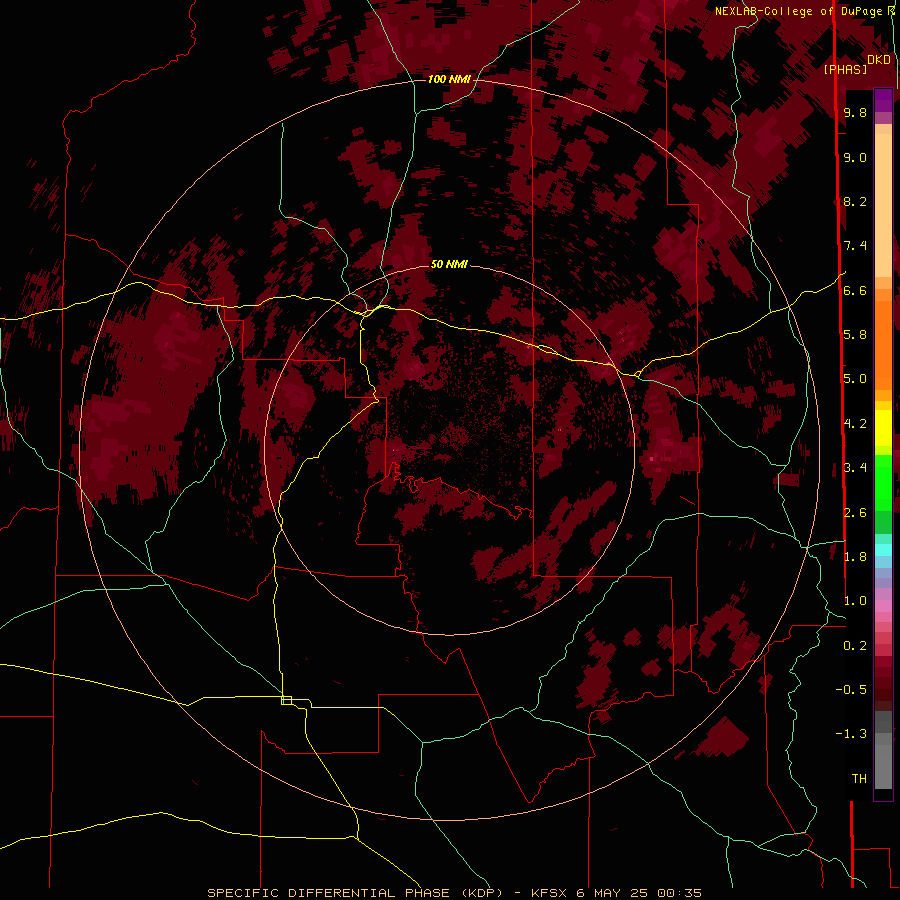The width and height of the screenshot is (900, 900).
Task: Click the [PHAS] units label
Action: click(x=845, y=69)
